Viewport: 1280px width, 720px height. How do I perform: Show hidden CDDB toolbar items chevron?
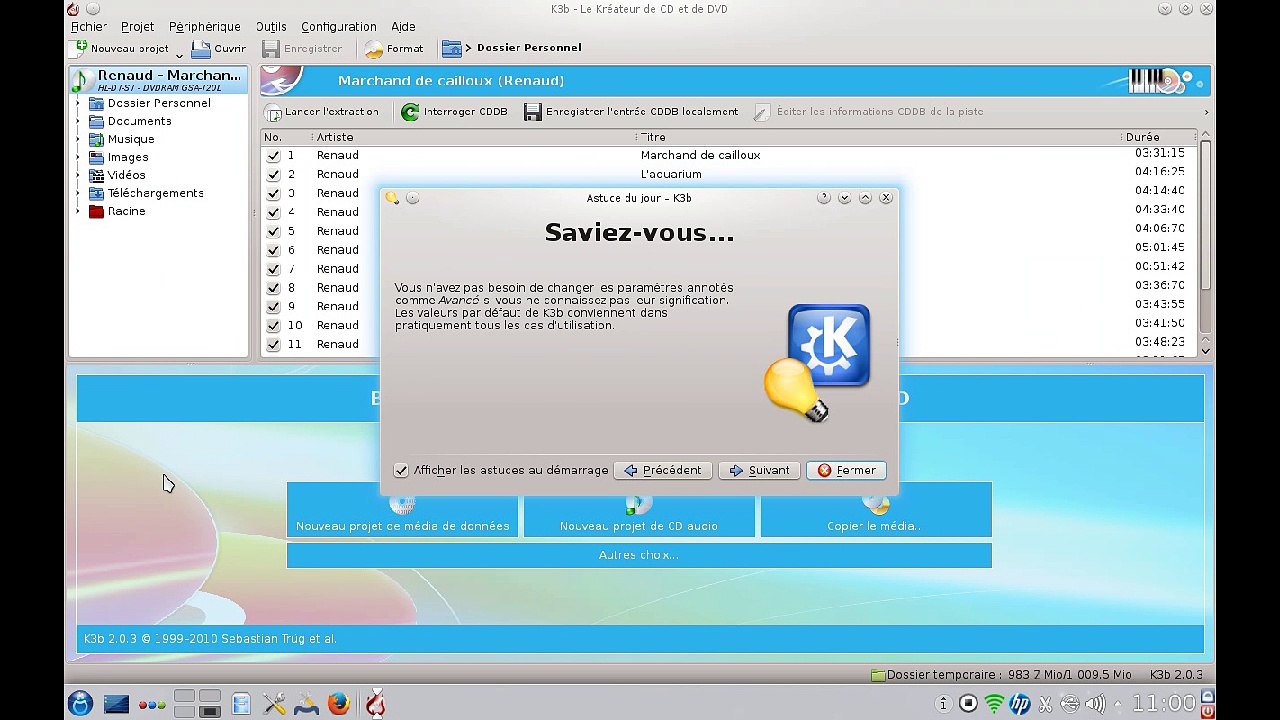[x=1206, y=112]
